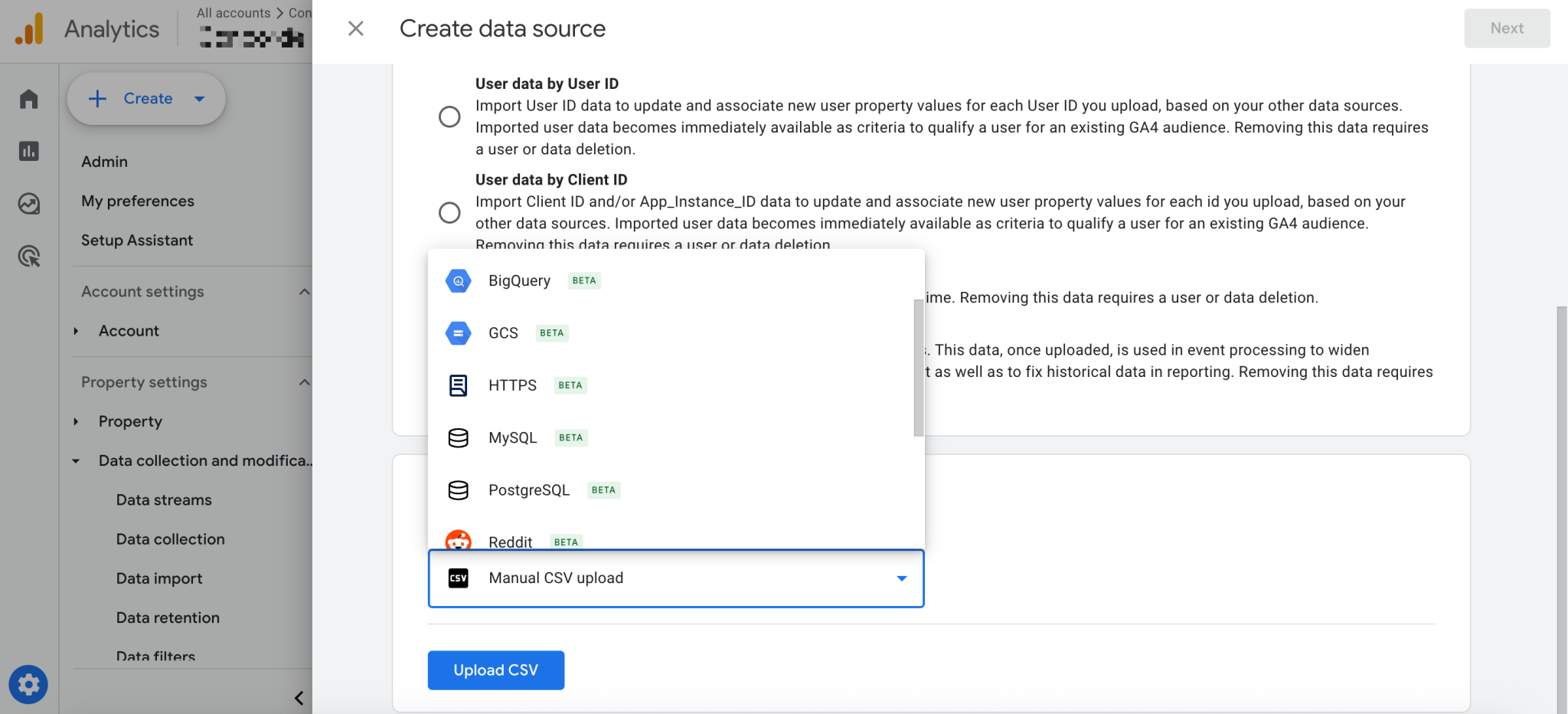Open Data streams settings
This screenshot has height=714, width=1568.
164,500
